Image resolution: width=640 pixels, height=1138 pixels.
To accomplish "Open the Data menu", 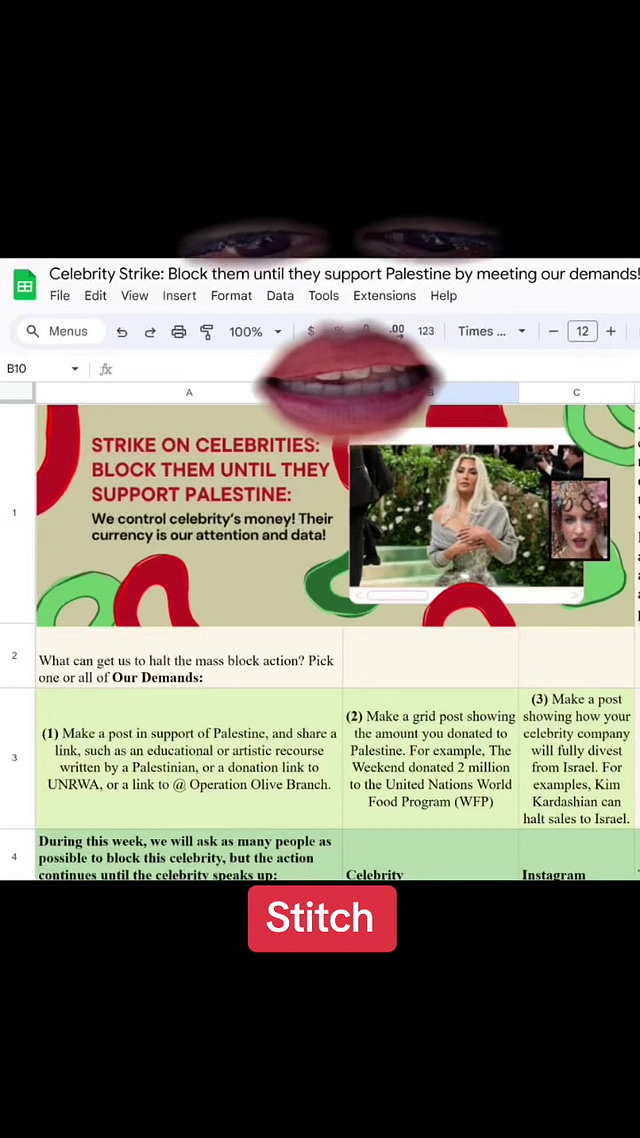I will 280,295.
